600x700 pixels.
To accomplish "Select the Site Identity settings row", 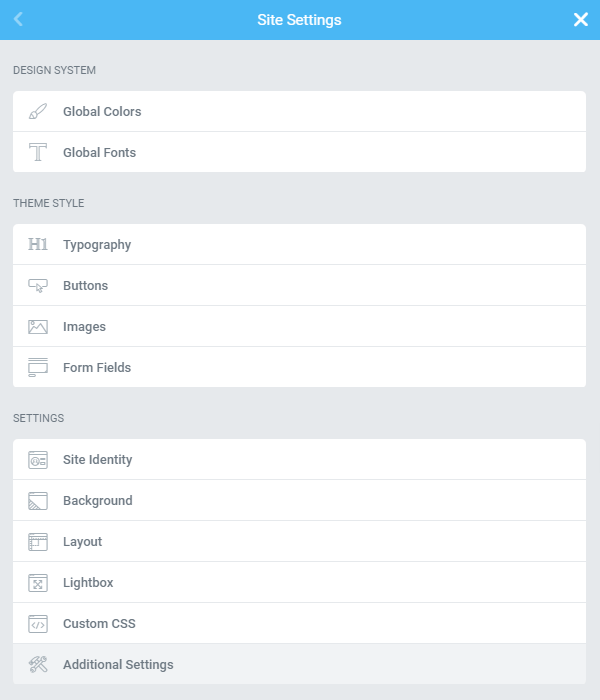I will click(300, 459).
